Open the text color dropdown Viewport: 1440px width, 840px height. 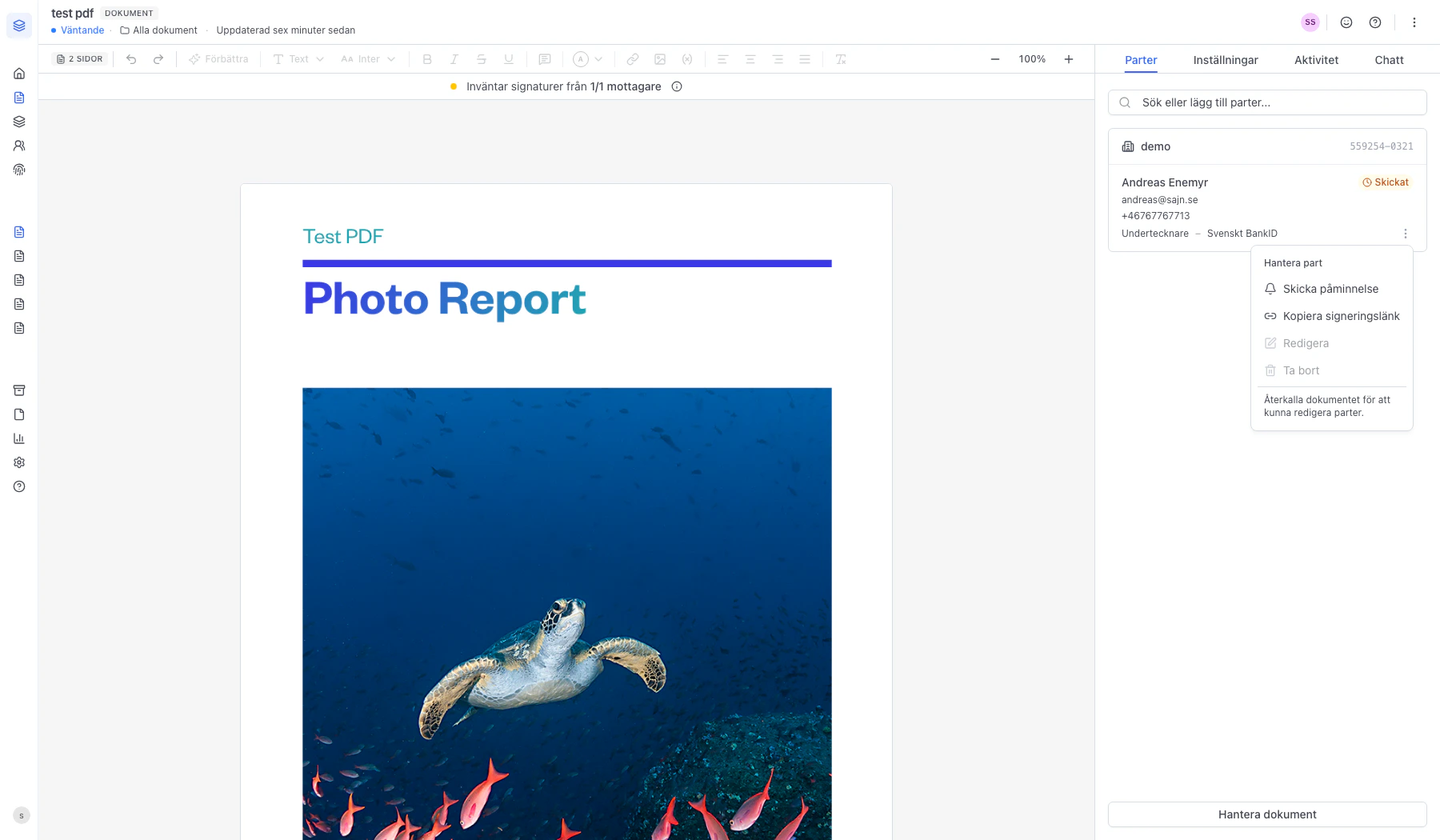point(588,59)
